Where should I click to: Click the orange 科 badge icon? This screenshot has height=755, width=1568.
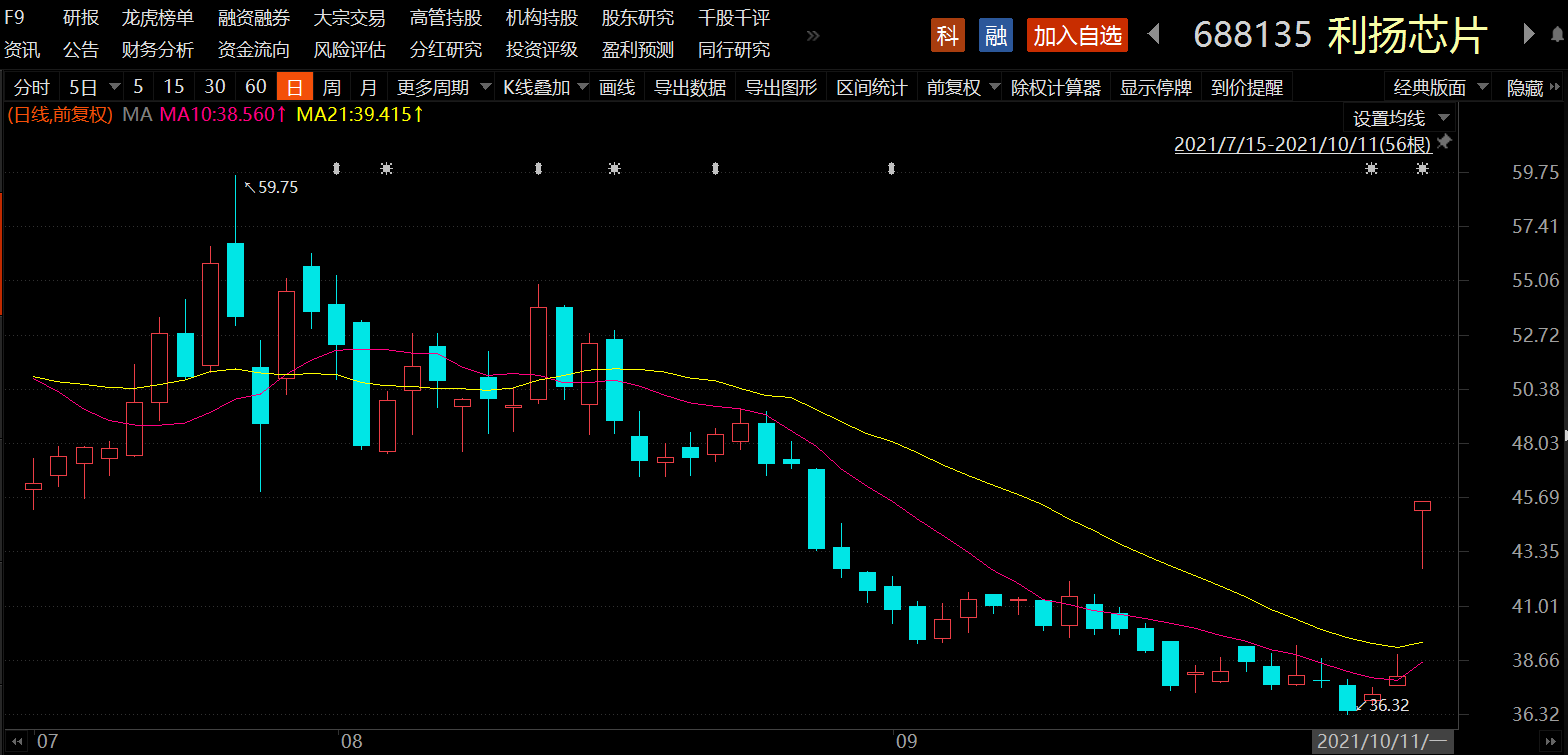point(947,35)
